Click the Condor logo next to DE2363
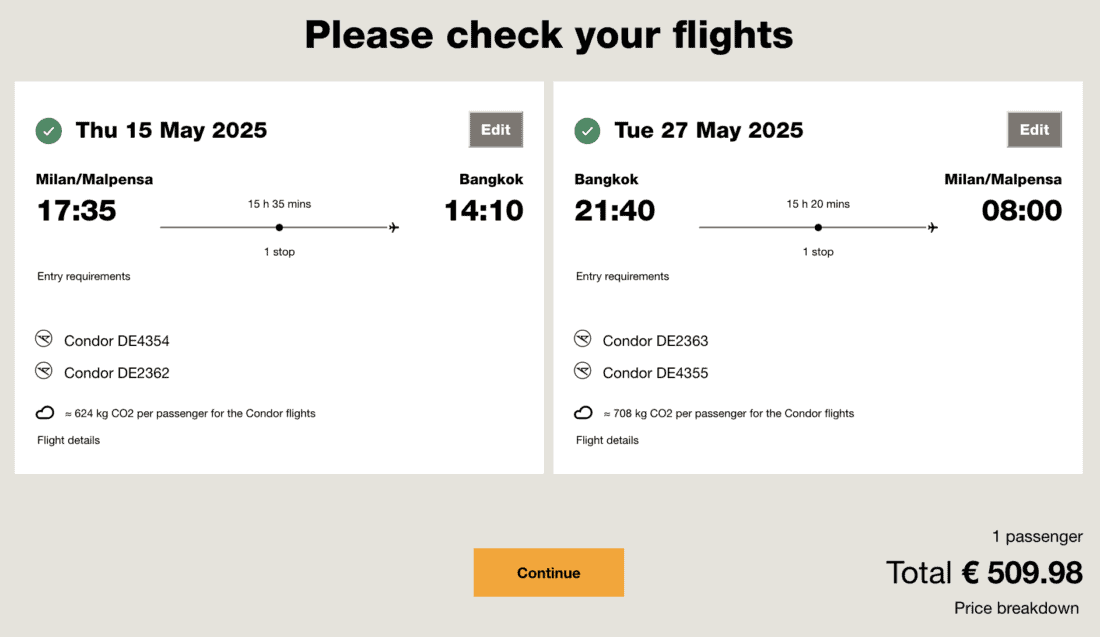Screen dimensions: 1100x637 [x=583, y=340]
